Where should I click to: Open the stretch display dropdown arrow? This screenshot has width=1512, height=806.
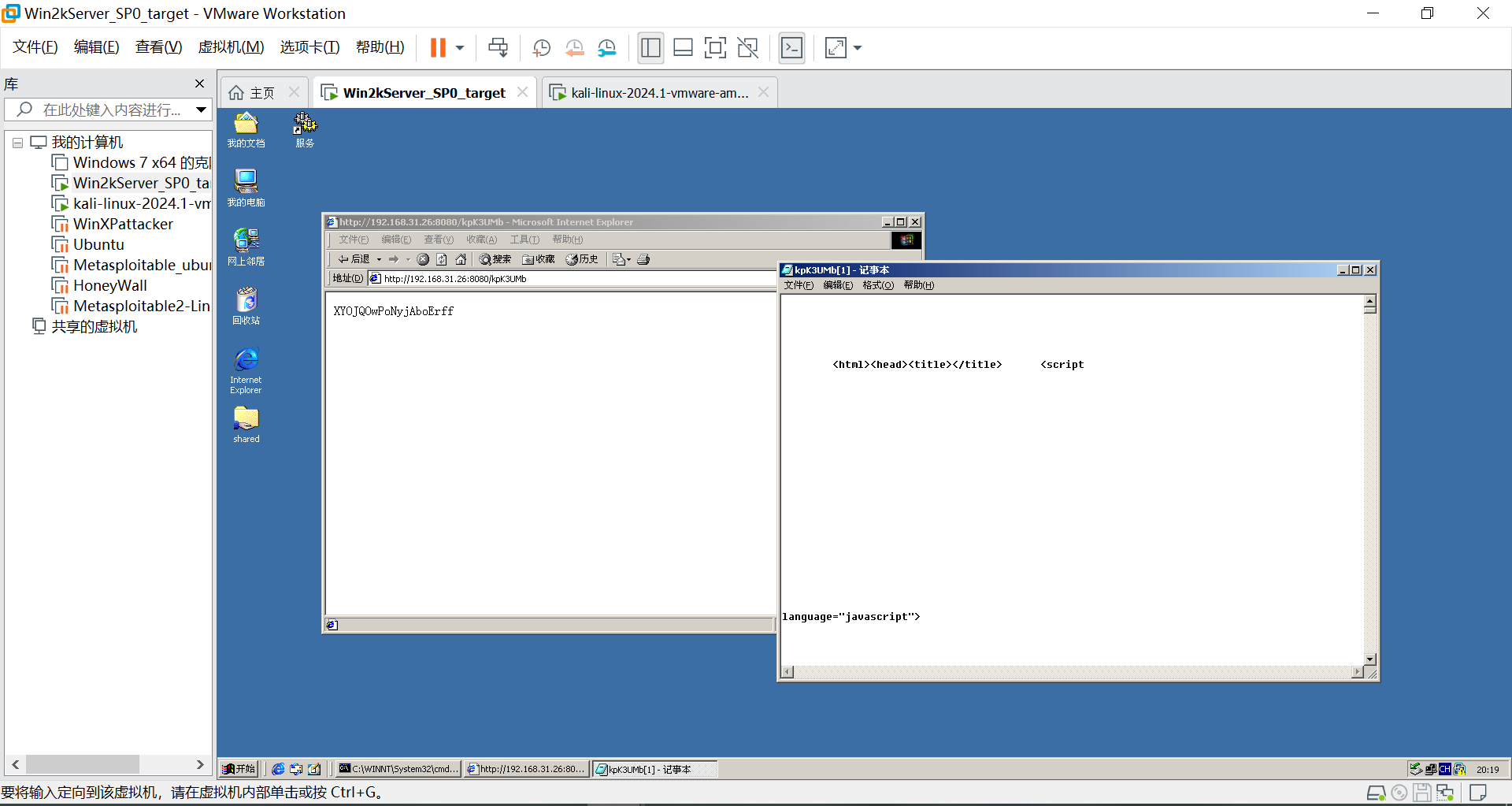click(x=858, y=48)
